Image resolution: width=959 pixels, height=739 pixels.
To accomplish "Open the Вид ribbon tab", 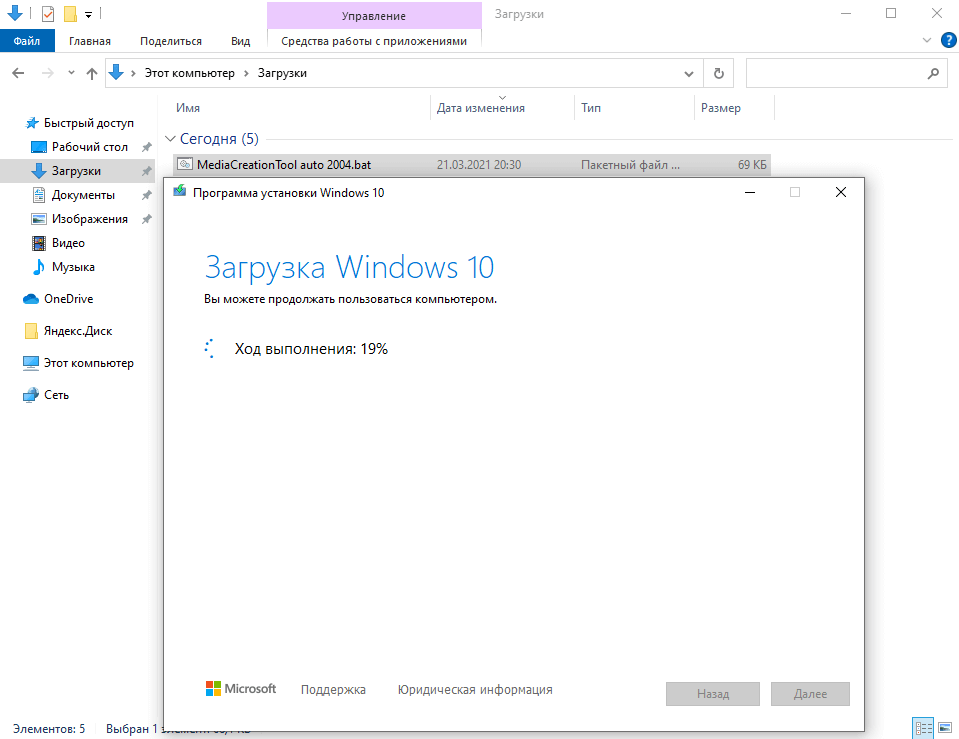I will click(240, 41).
